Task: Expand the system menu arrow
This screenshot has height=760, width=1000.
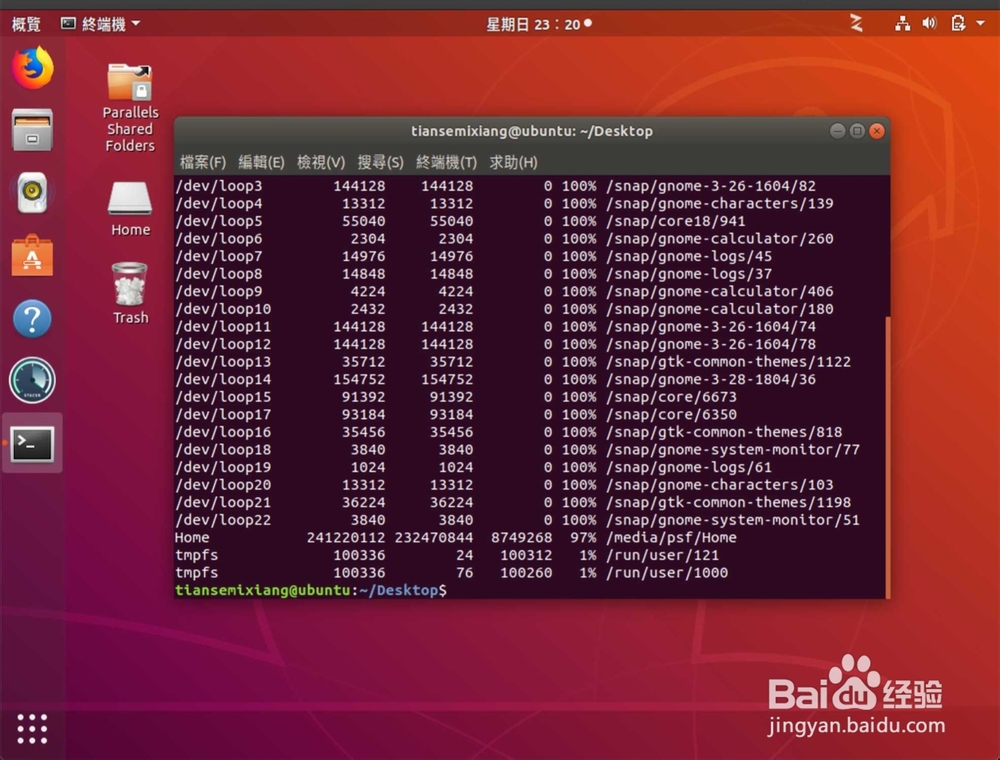Action: pyautogui.click(x=980, y=24)
